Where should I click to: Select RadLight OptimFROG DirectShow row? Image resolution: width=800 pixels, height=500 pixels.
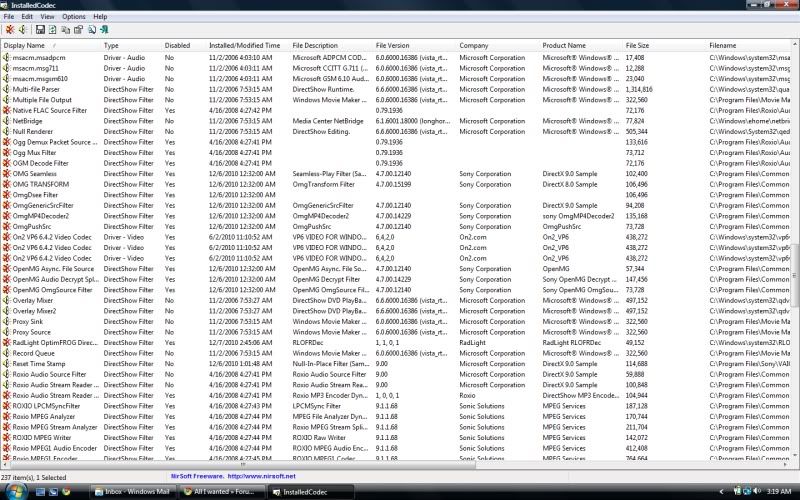pos(396,343)
